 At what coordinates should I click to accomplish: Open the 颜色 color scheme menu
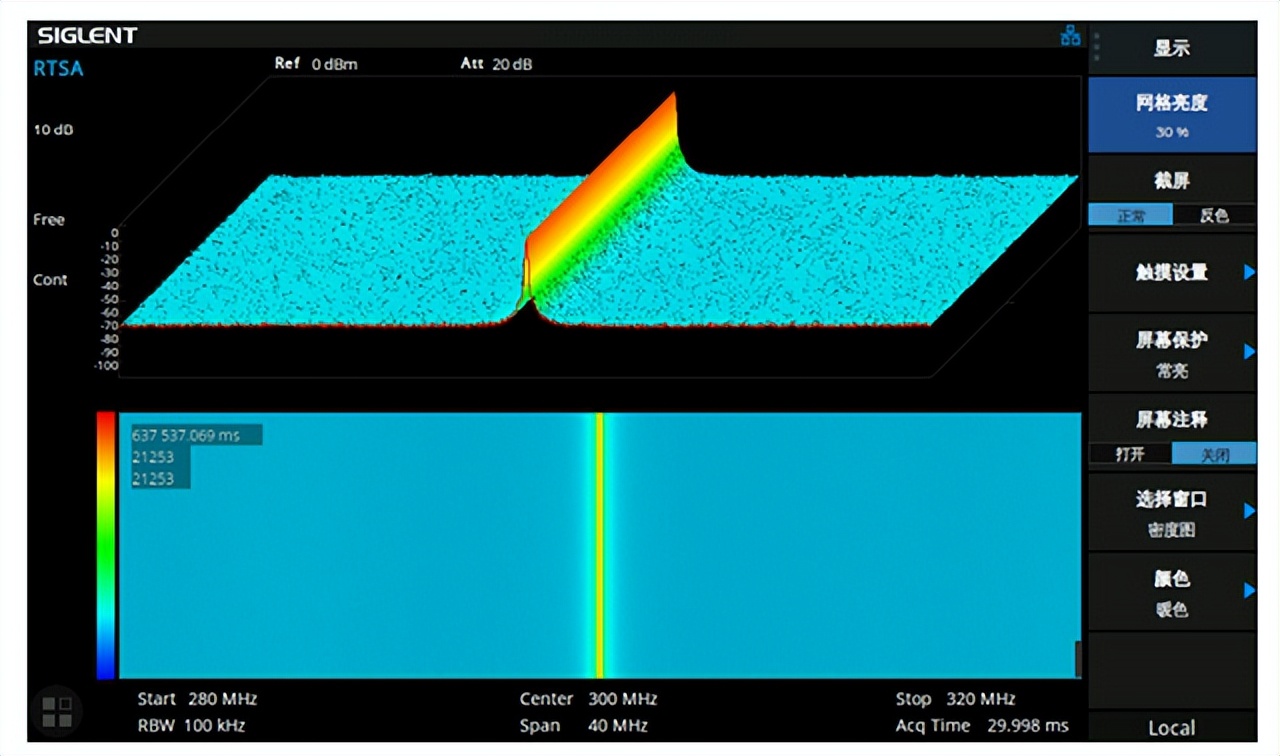(x=1171, y=591)
